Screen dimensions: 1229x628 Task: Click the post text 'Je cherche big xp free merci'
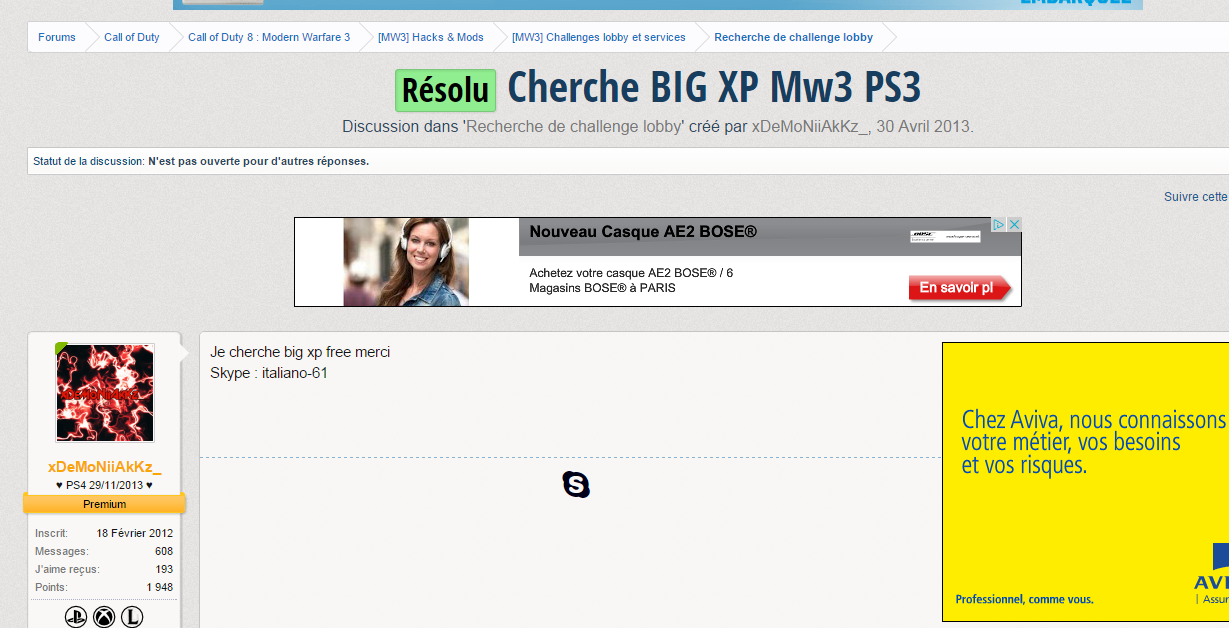point(300,352)
